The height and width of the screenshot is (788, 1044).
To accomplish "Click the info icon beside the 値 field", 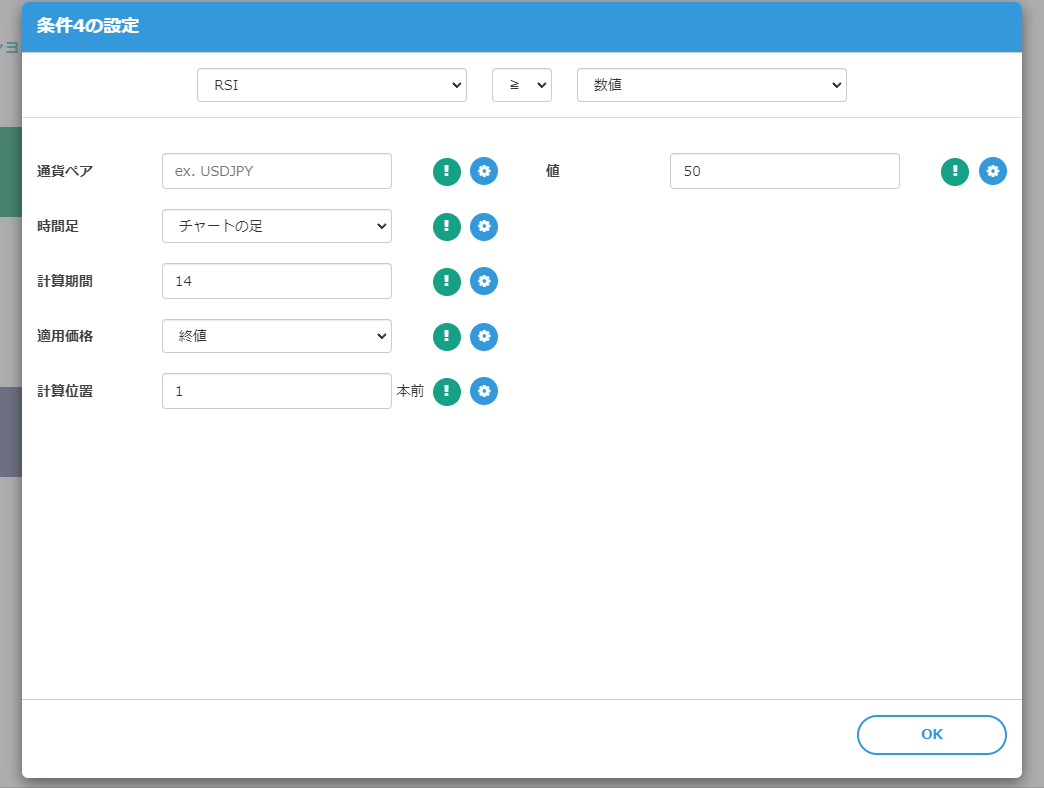I will [x=955, y=171].
